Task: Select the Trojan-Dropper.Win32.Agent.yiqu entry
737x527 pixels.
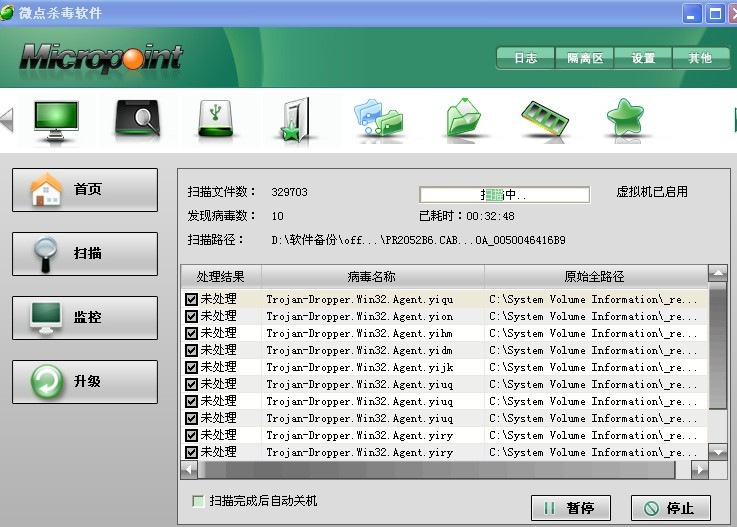Action: coord(360,299)
